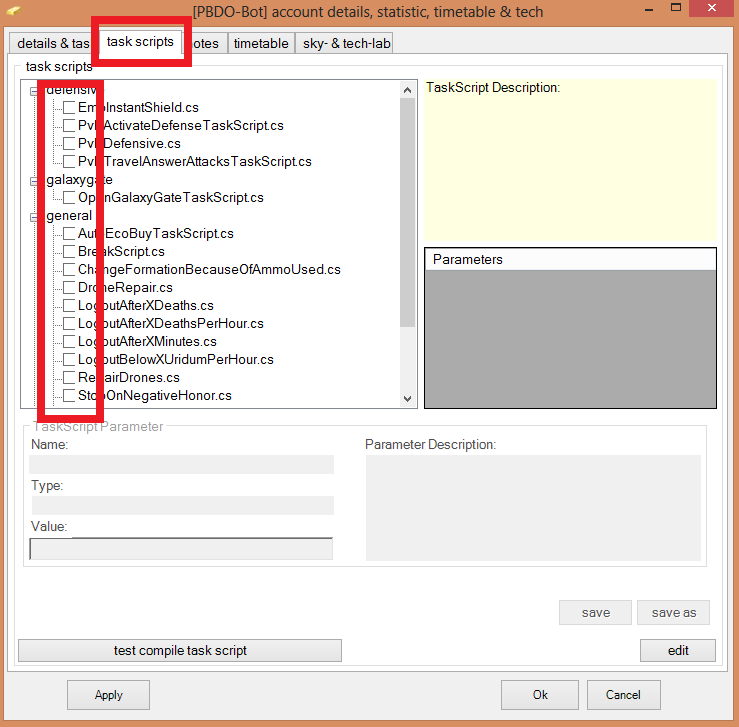Click the edit button
This screenshot has width=739, height=727.
click(x=677, y=650)
